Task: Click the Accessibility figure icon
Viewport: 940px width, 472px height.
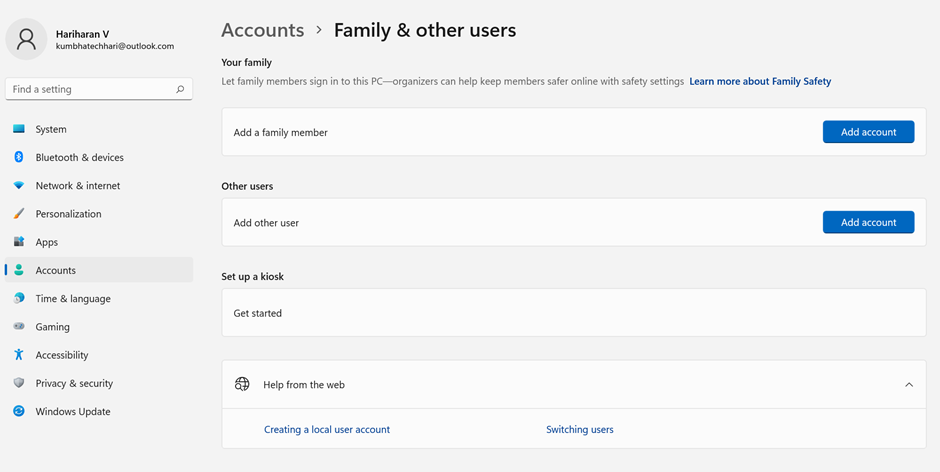Action: [x=19, y=354]
